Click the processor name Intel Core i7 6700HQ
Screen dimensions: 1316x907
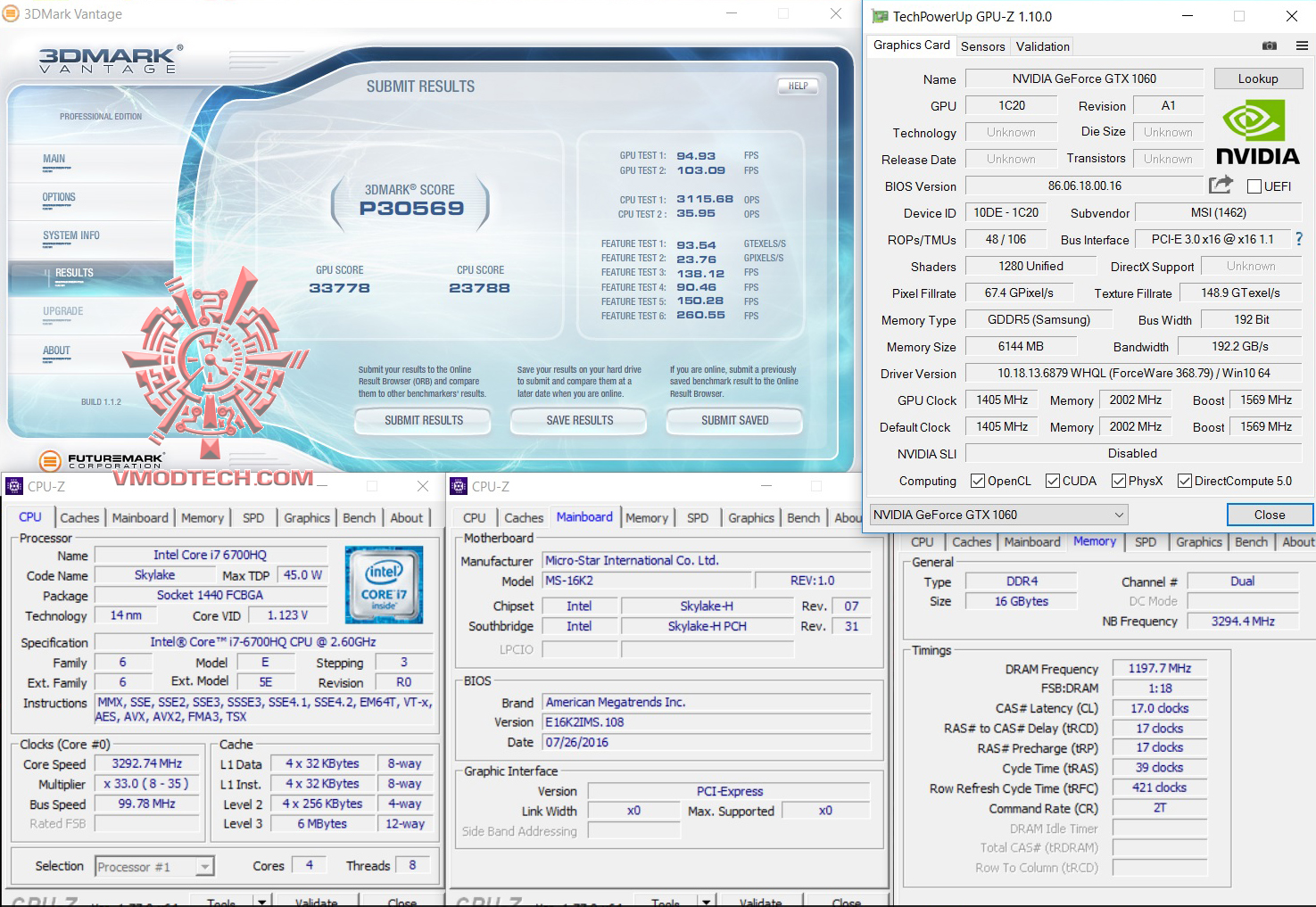click(x=210, y=555)
